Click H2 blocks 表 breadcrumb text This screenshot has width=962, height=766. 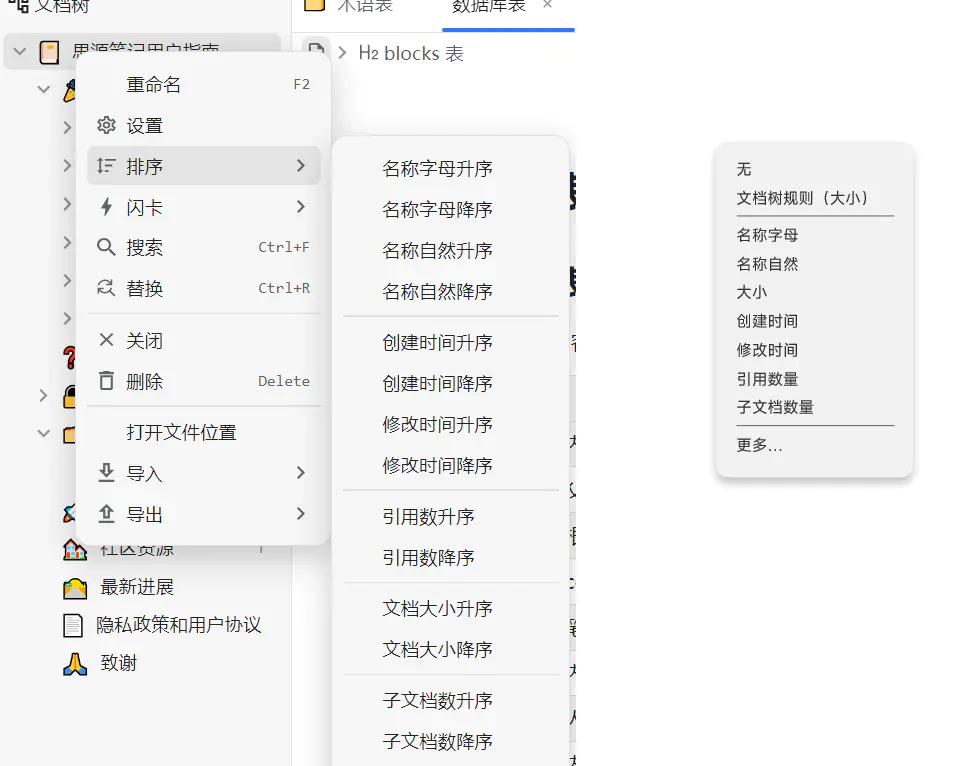(x=411, y=53)
